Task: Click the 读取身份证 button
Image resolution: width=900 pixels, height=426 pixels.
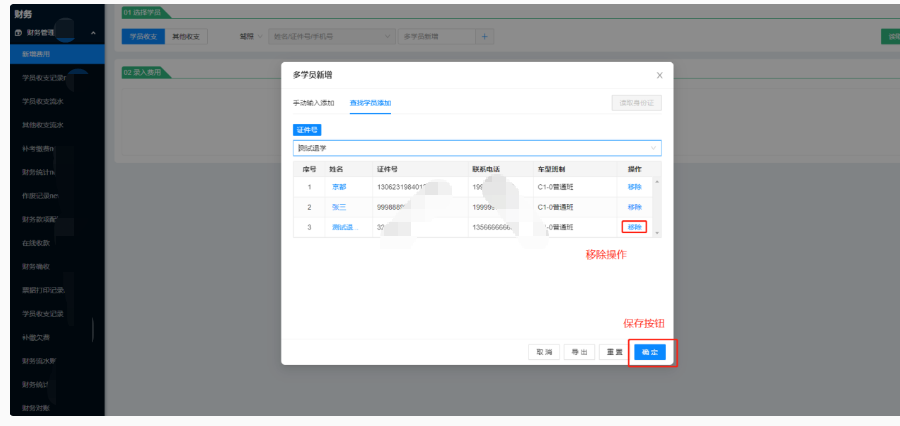Action: tap(637, 103)
